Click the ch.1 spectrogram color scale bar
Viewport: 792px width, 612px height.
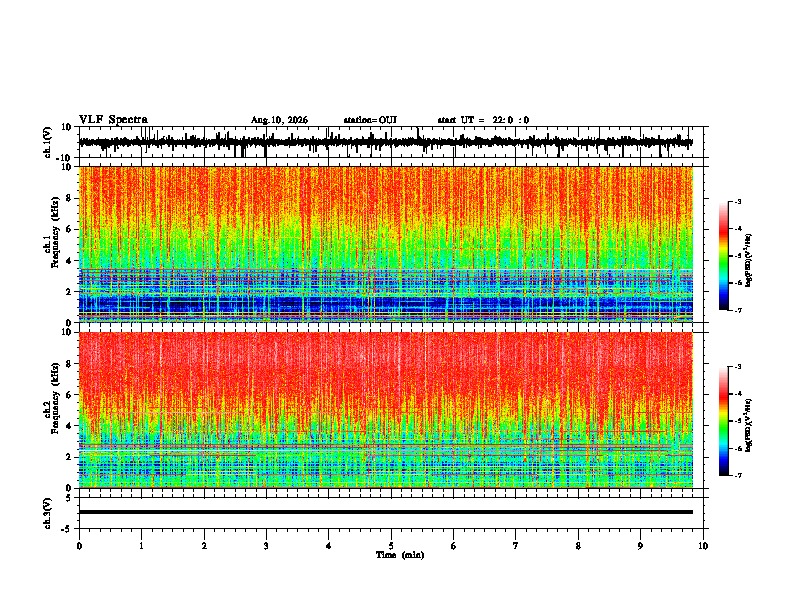tap(724, 256)
